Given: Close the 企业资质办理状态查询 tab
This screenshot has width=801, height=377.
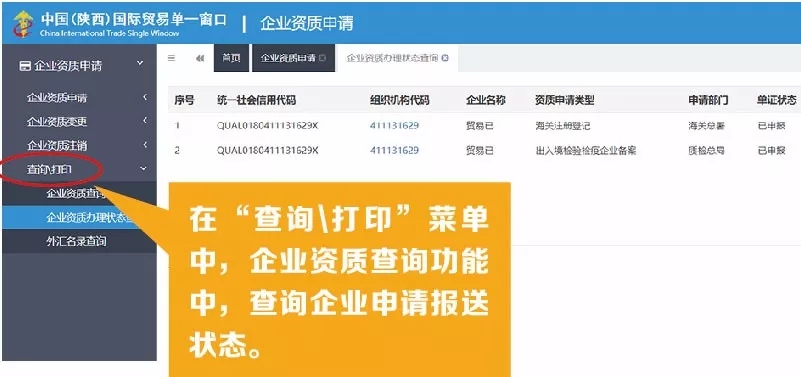Looking at the screenshot, I should click(445, 58).
